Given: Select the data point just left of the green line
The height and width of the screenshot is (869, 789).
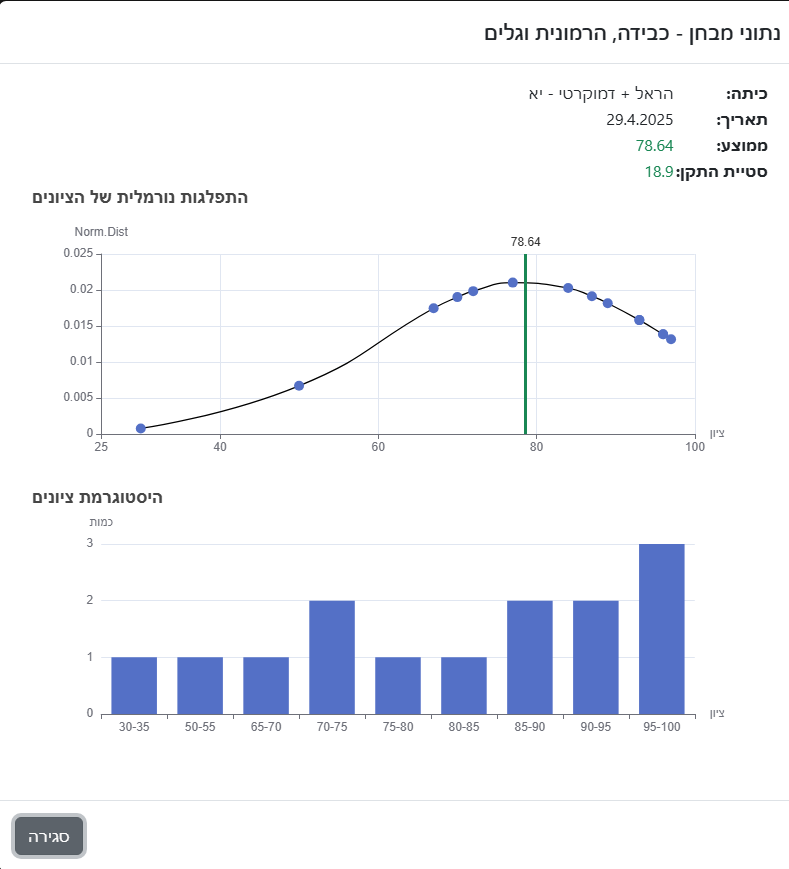Looking at the screenshot, I should [x=513, y=282].
